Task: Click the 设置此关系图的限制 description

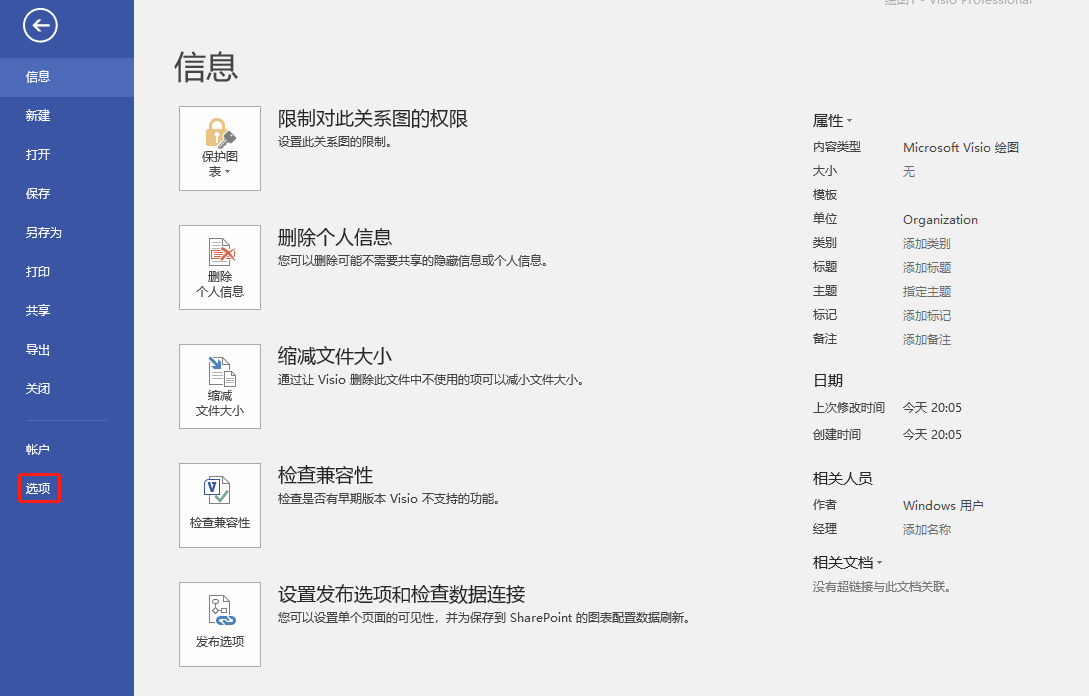Action: [x=335, y=142]
